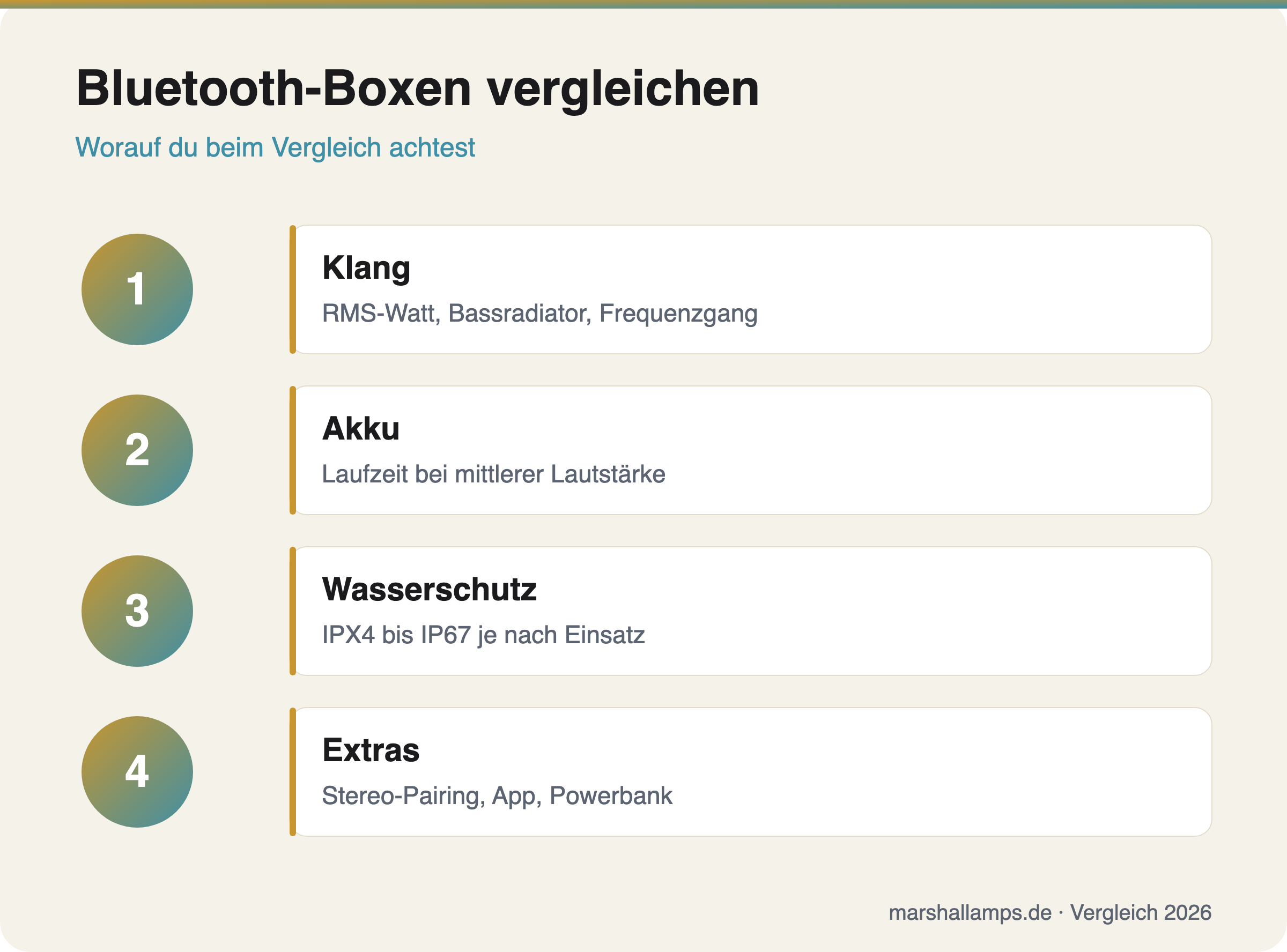Select the Akku heading

[x=361, y=428]
